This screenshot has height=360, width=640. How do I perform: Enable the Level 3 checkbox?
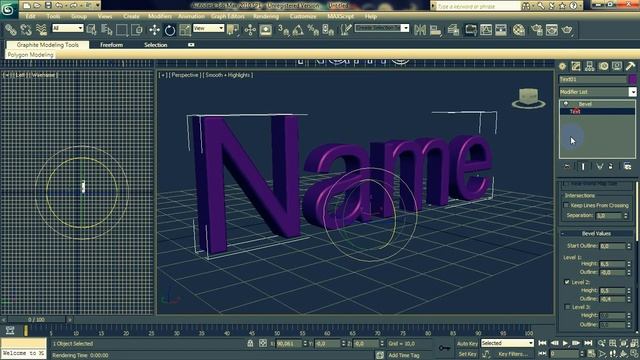567,307
